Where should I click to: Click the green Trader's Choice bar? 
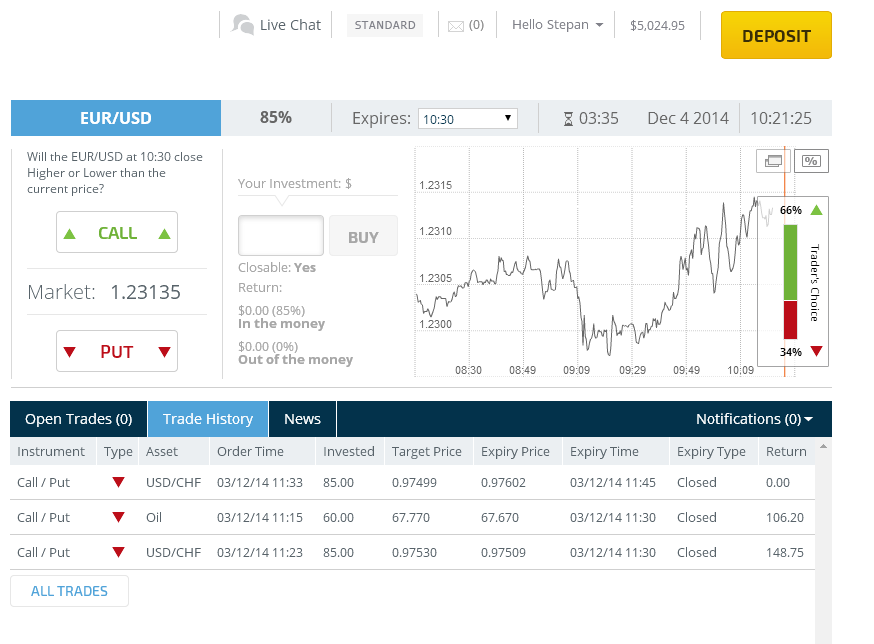click(790, 262)
